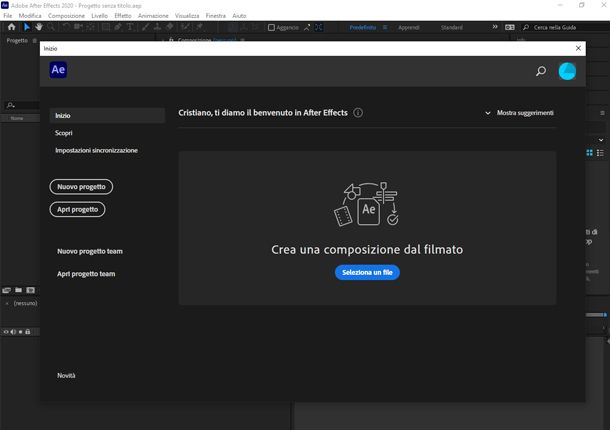Select the Zoom magnifier tool in toolbar

tap(51, 27)
